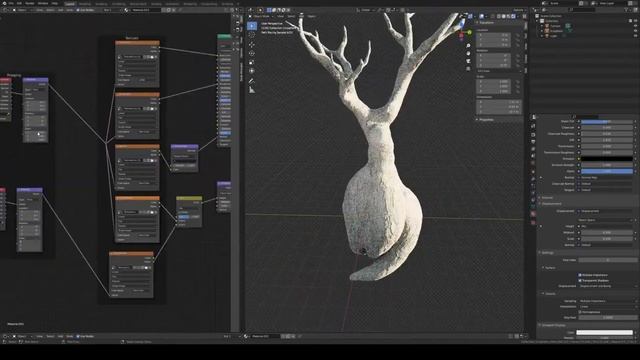The image size is (640, 360).
Task: Toggle viewport overlays button
Action: 482,16
